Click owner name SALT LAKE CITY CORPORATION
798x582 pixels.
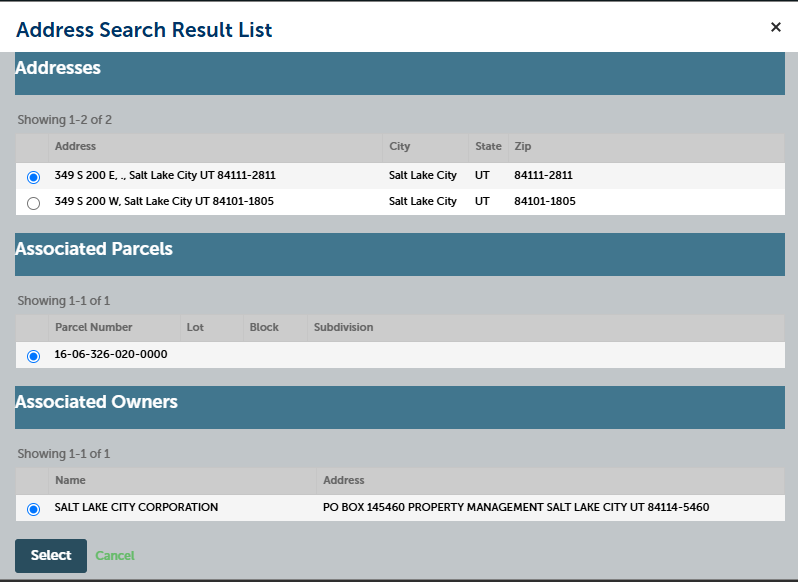[x=136, y=508]
